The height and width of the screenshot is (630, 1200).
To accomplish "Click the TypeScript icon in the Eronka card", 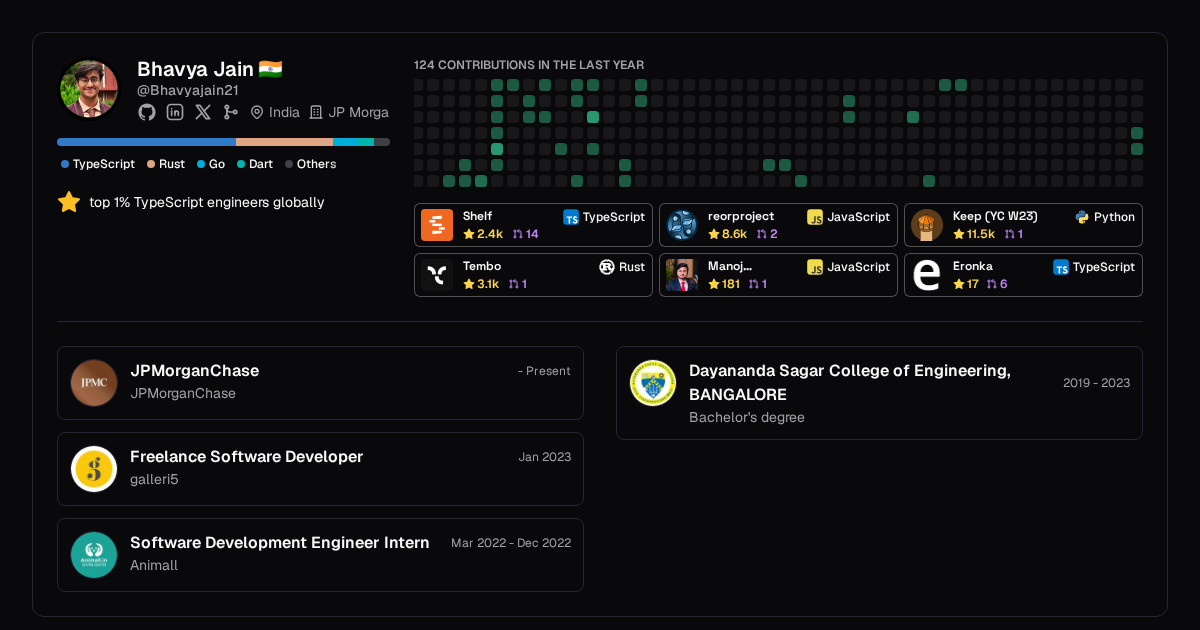I will 1061,267.
